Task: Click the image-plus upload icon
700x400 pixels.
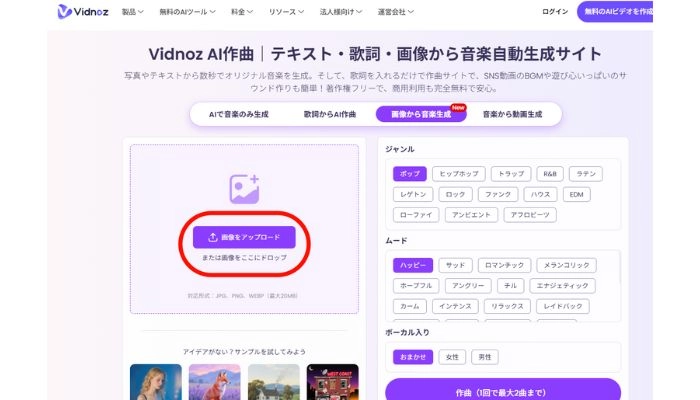Action: (244, 189)
